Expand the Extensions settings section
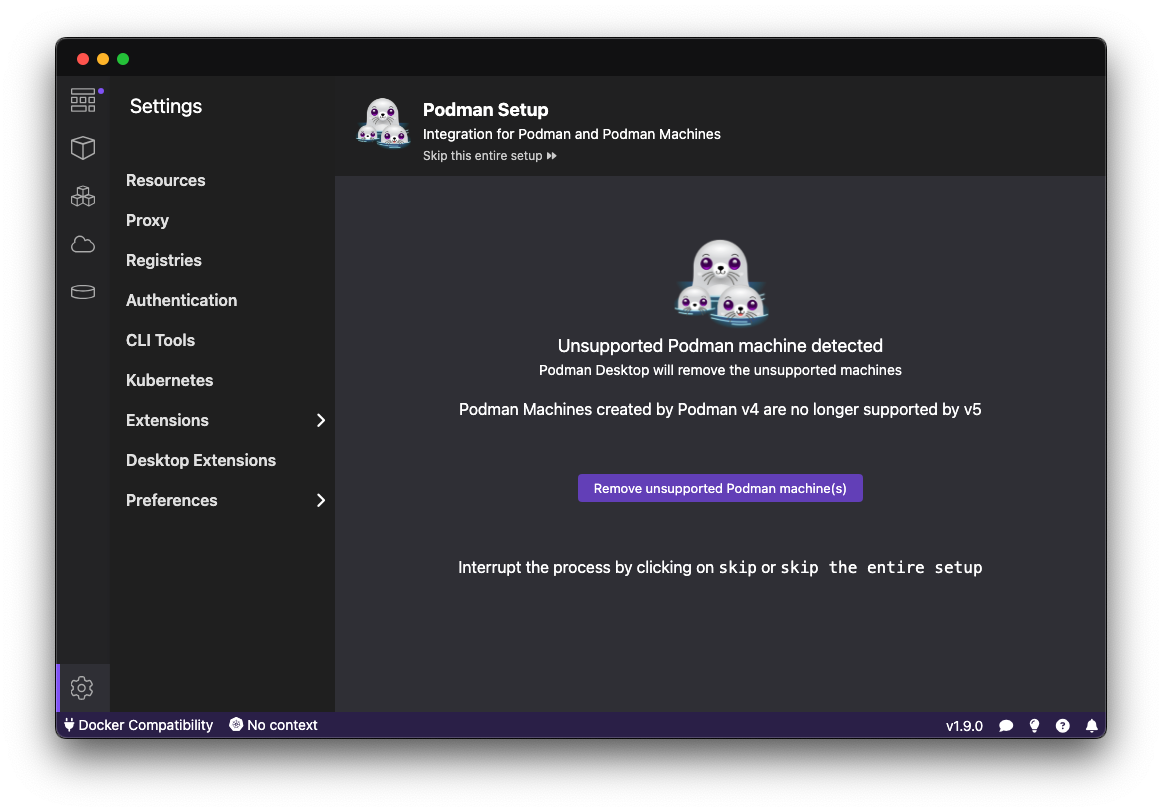This screenshot has height=812, width=1162. click(x=166, y=420)
